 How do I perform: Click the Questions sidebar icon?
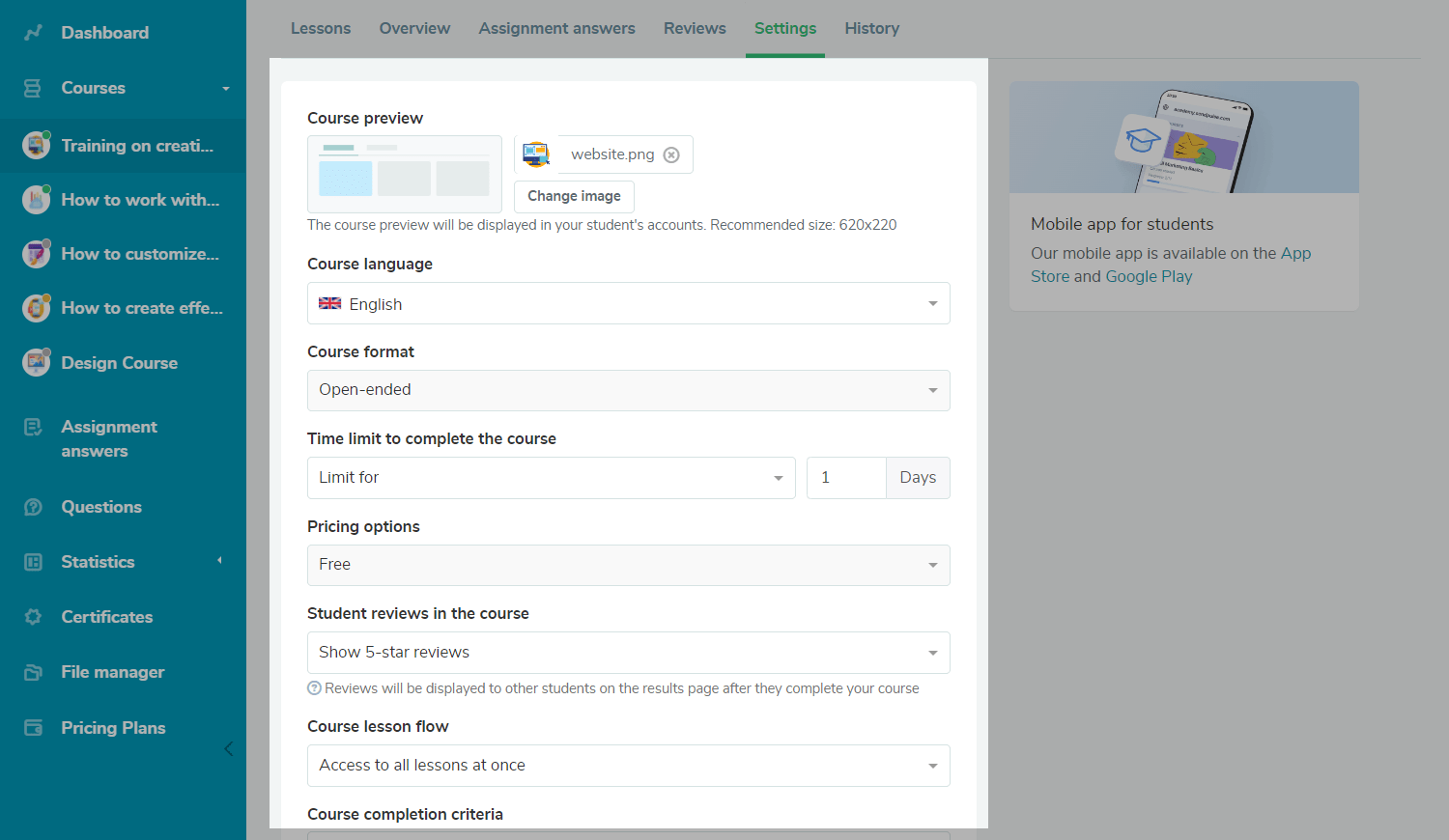point(33,507)
